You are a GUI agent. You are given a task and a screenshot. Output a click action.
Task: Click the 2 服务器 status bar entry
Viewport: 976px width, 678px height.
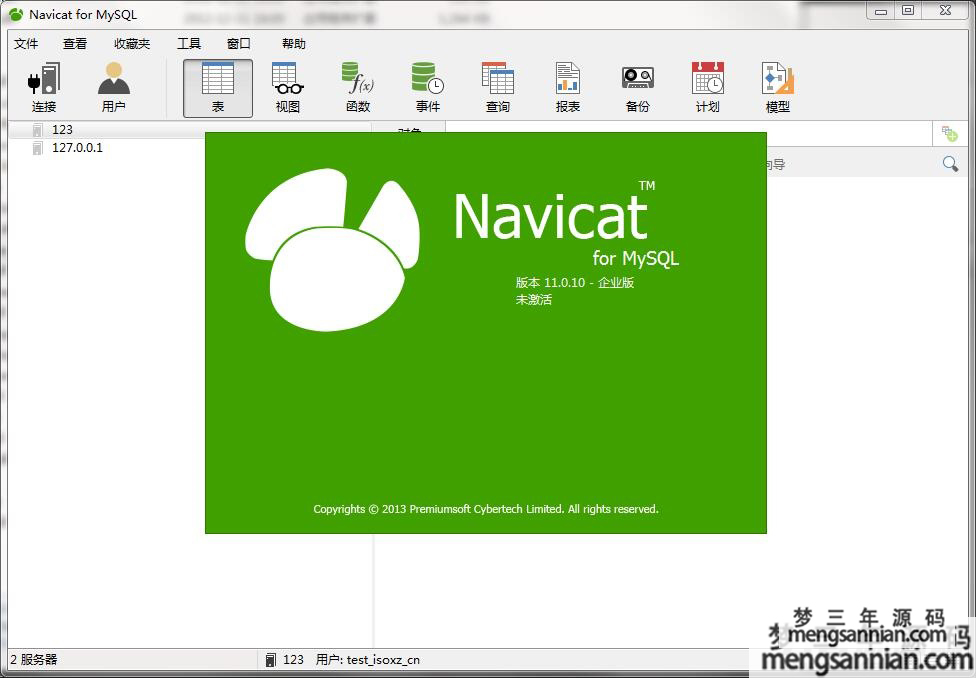pyautogui.click(x=34, y=660)
